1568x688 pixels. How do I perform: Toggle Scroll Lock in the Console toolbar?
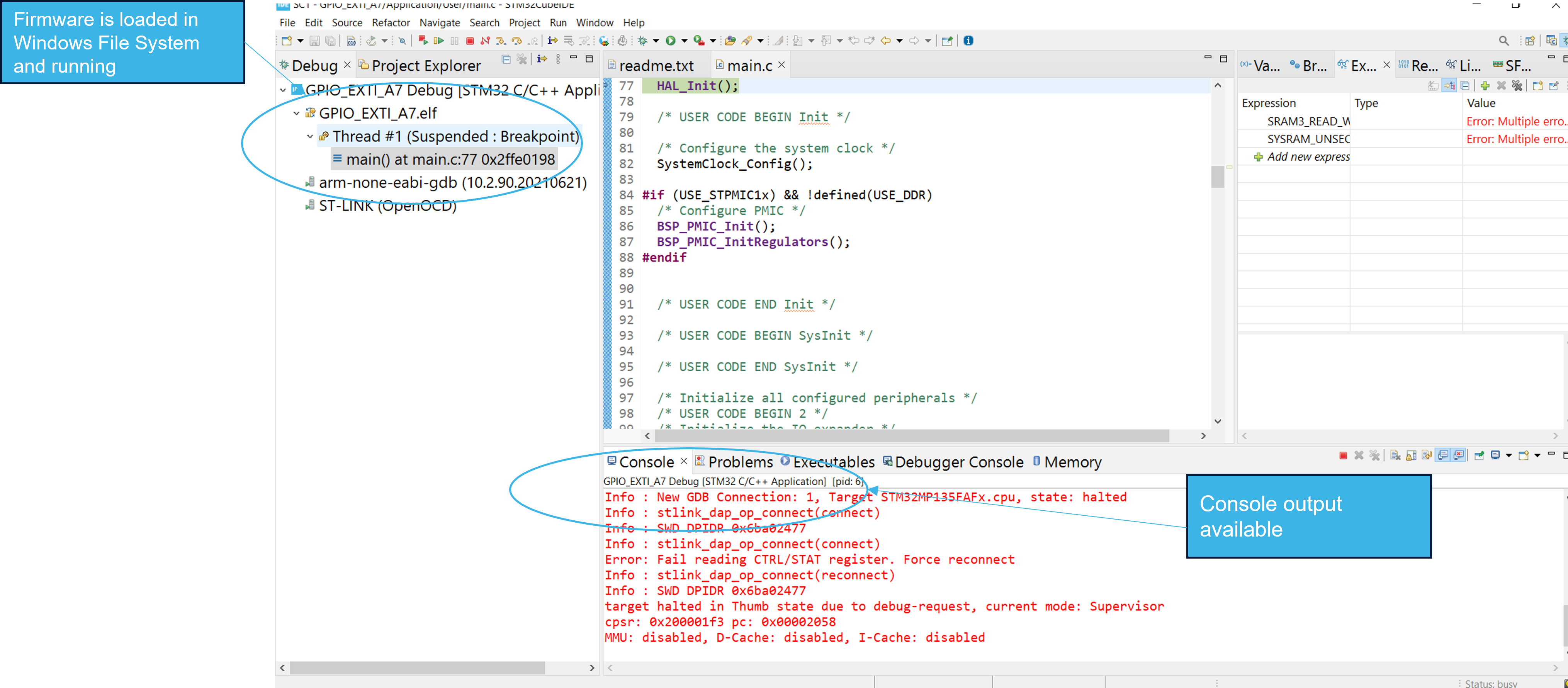(1411, 455)
